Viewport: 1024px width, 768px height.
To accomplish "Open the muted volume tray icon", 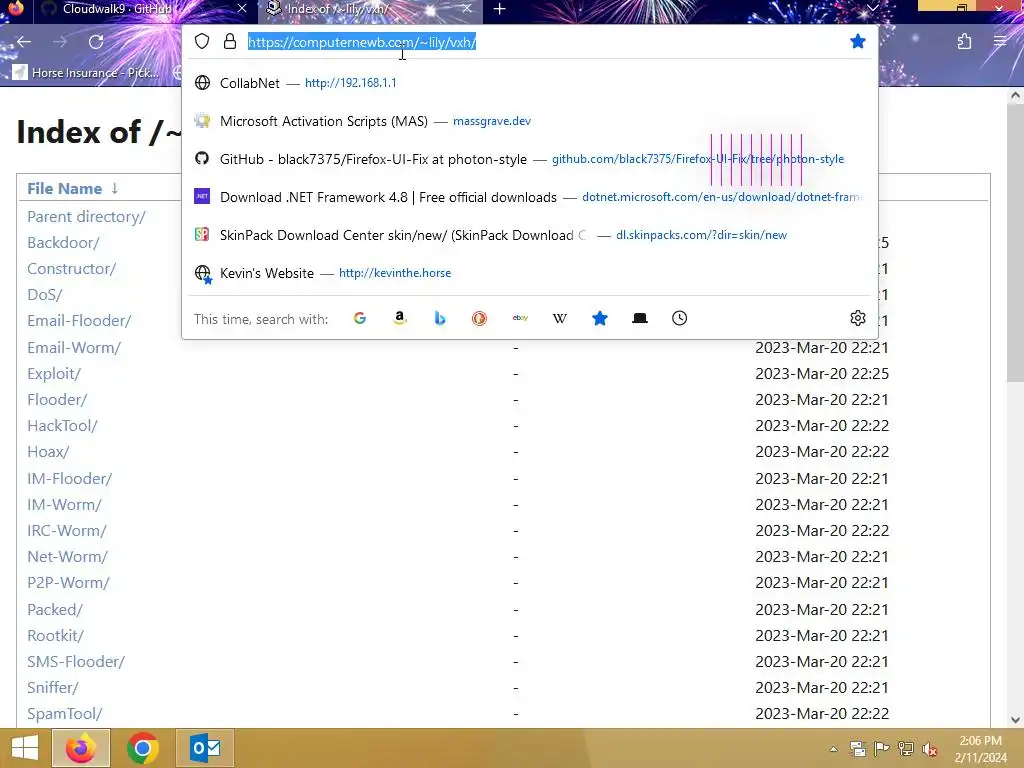I will (x=930, y=749).
